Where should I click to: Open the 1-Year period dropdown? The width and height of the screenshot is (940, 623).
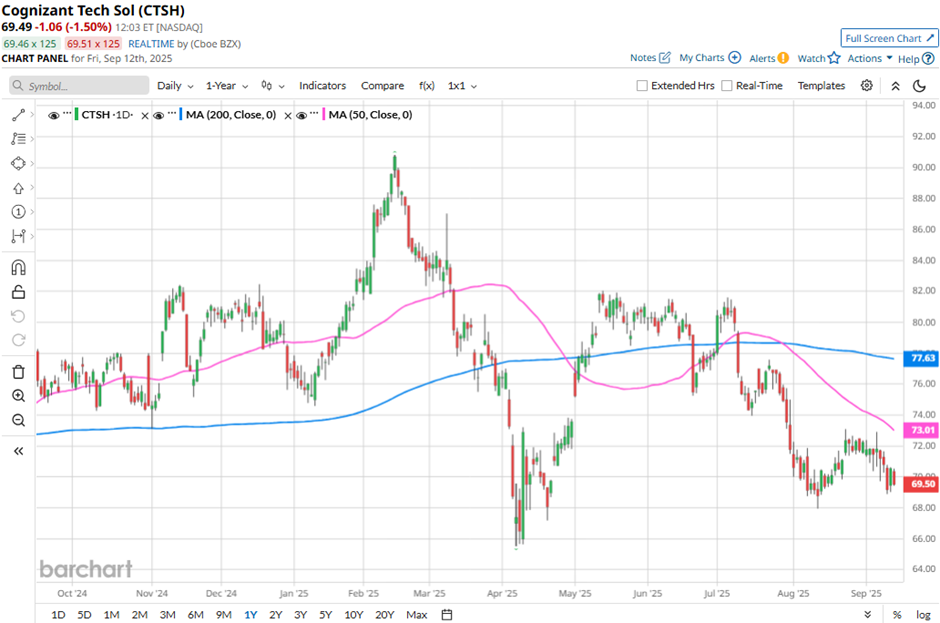tap(227, 86)
